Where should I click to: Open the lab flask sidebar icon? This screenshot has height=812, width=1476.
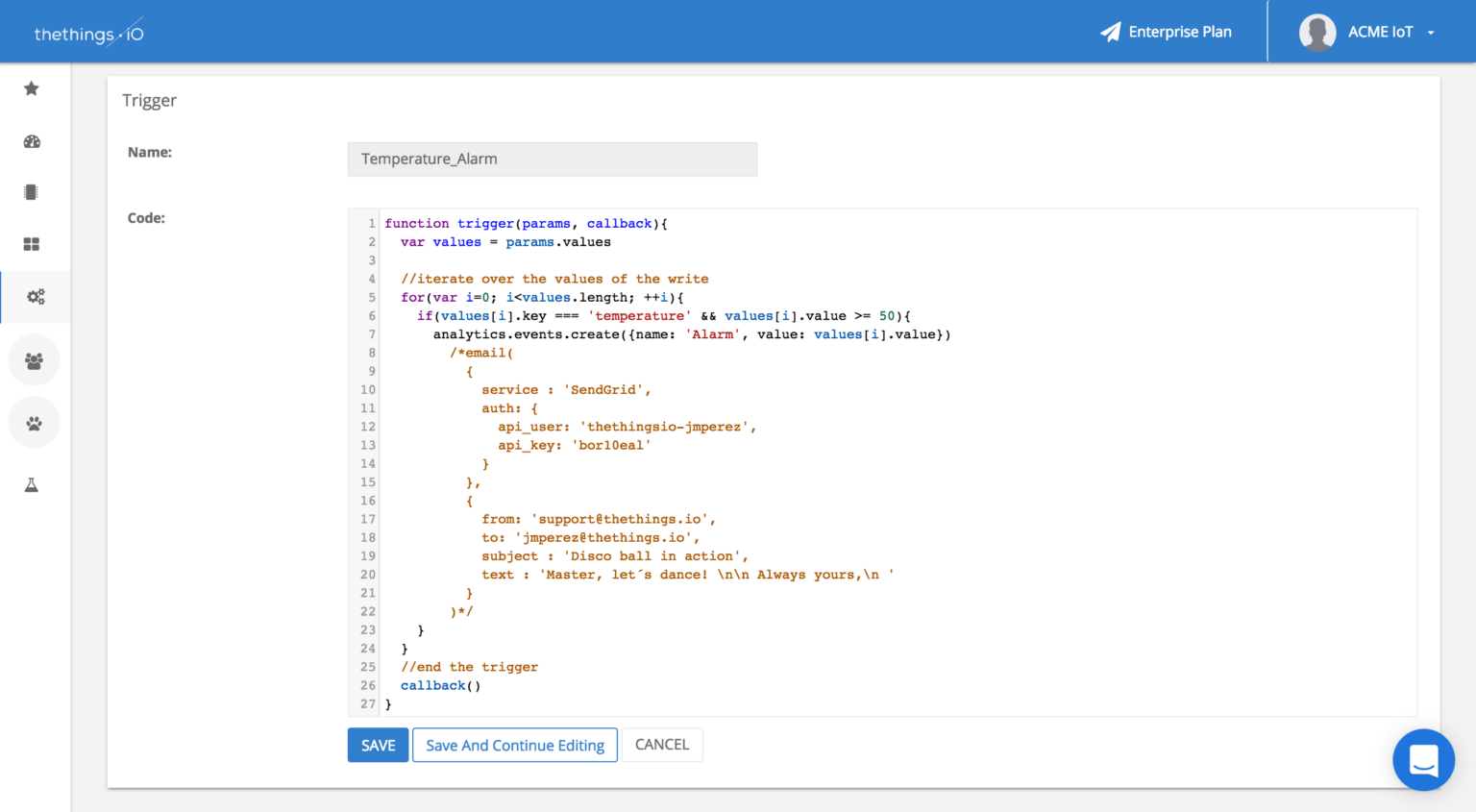pos(32,485)
